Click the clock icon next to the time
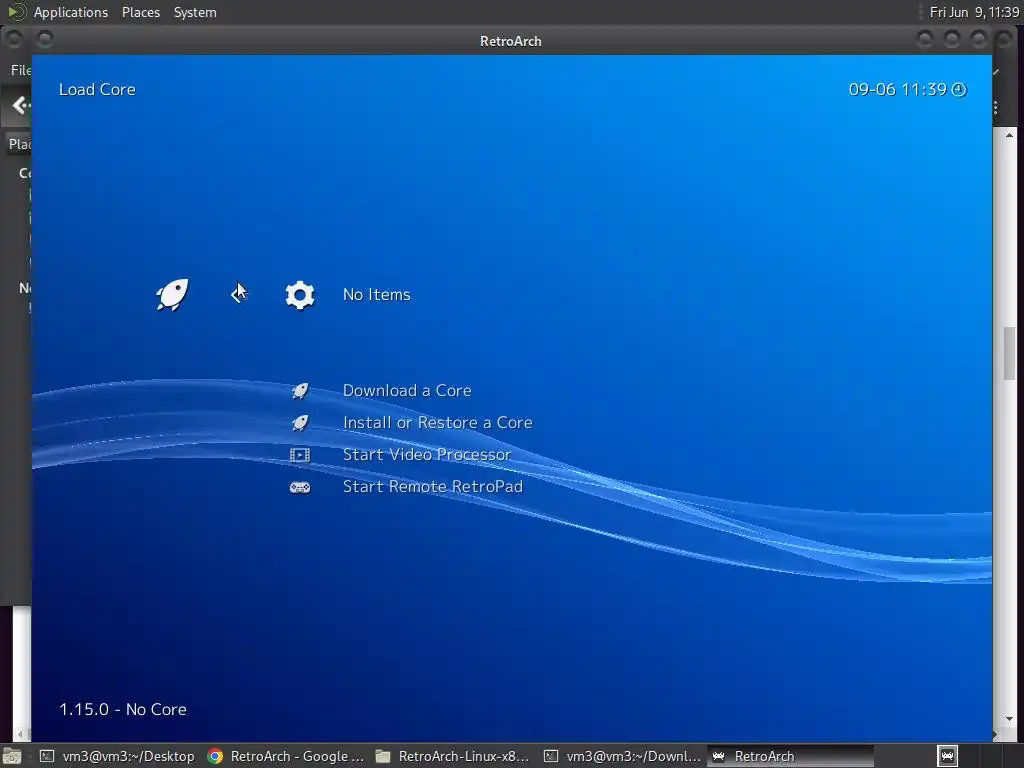 959,89
